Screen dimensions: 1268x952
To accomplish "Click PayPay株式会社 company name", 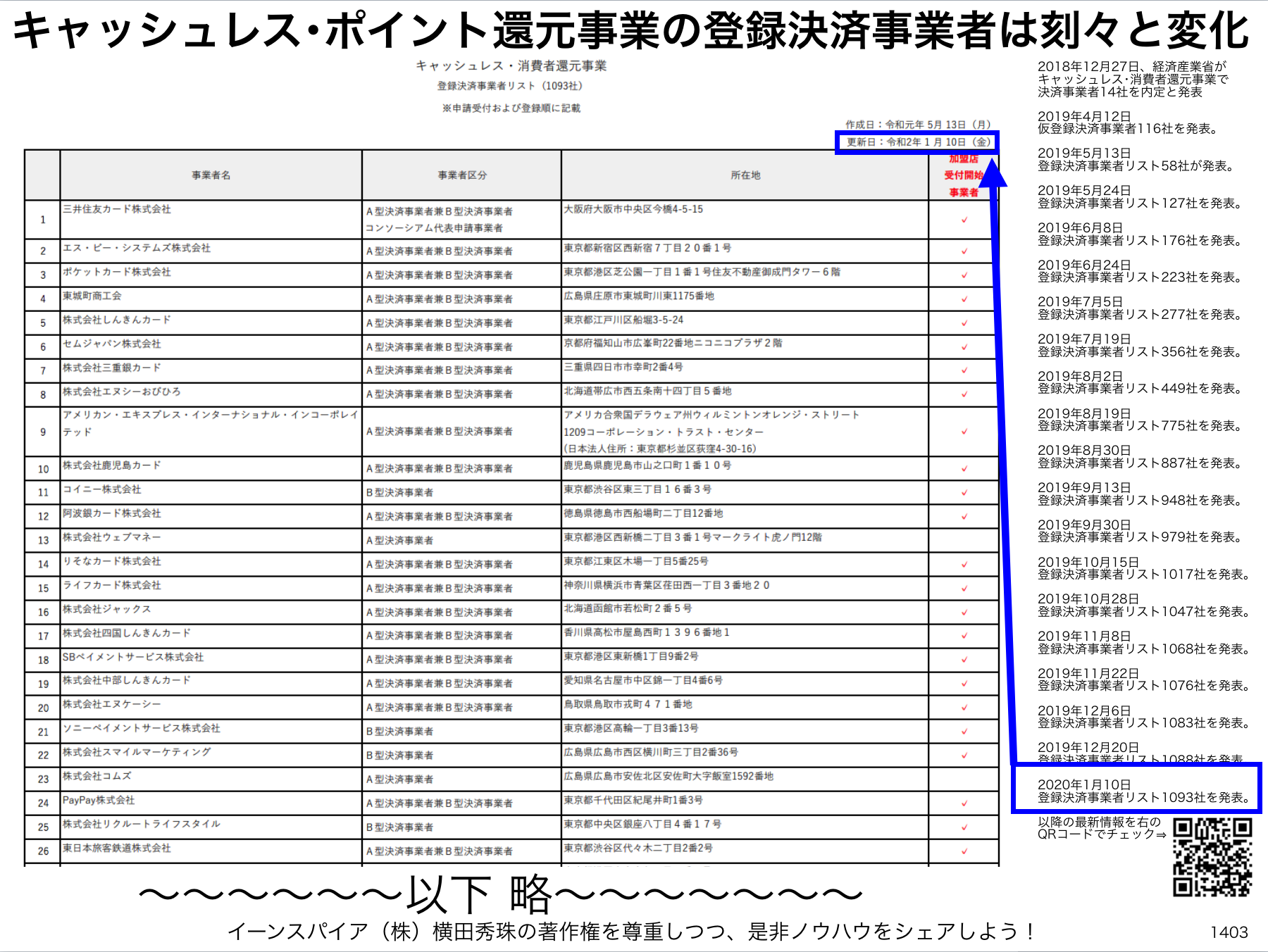I will tap(99, 800).
